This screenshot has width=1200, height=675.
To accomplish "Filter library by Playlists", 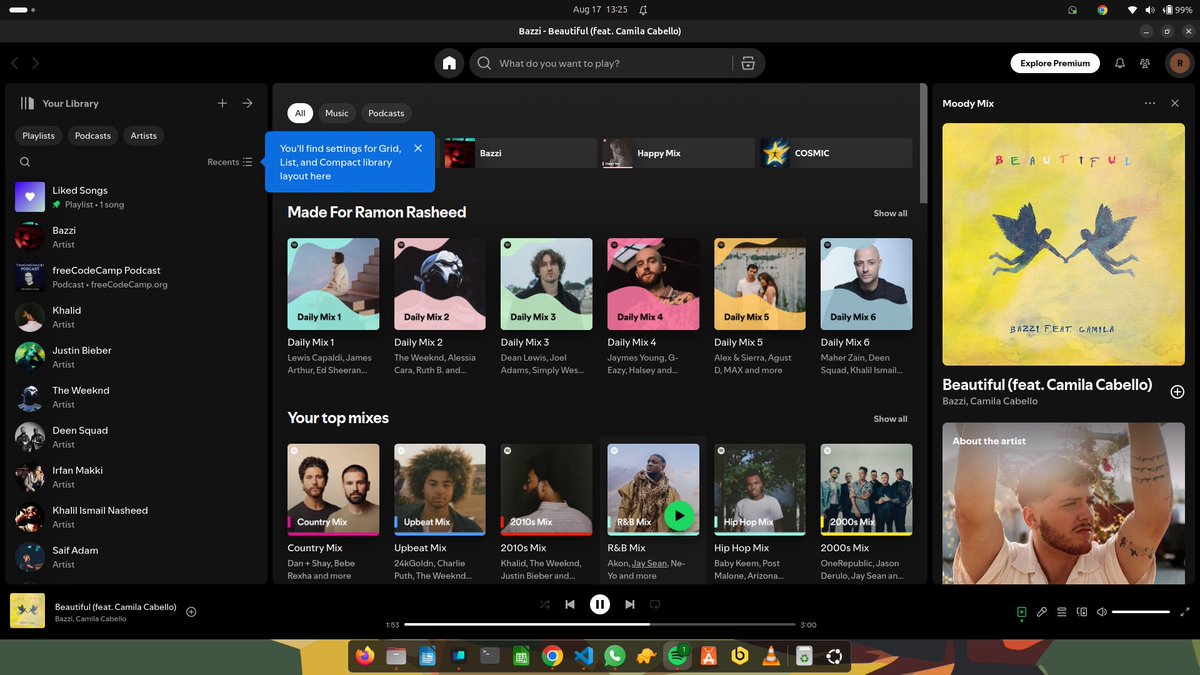I will pyautogui.click(x=39, y=135).
